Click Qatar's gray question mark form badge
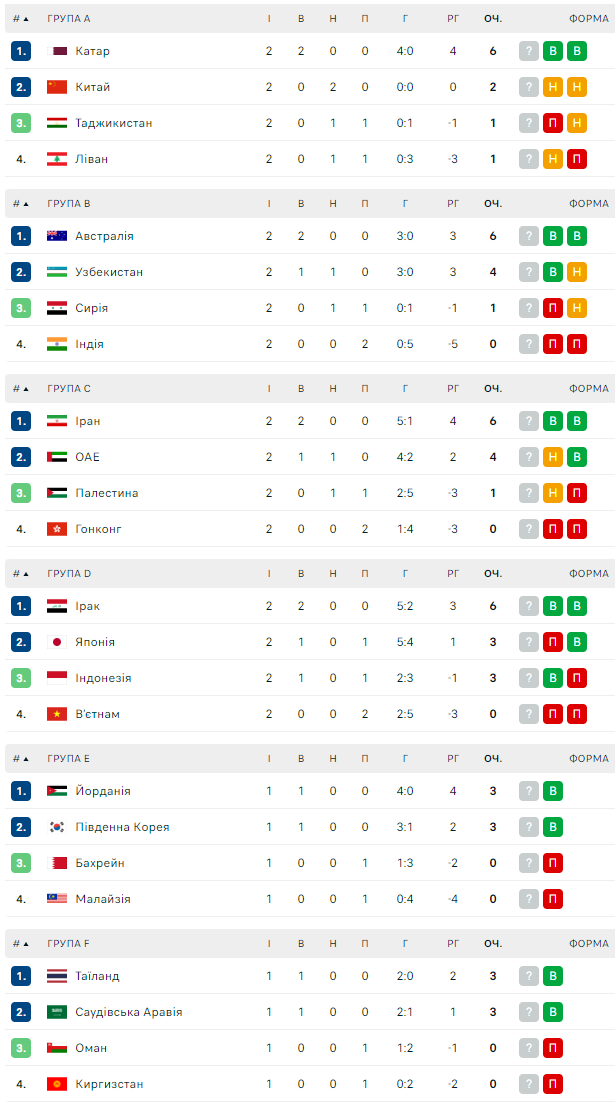Image resolution: width=615 pixels, height=1107 pixels. coord(529,51)
